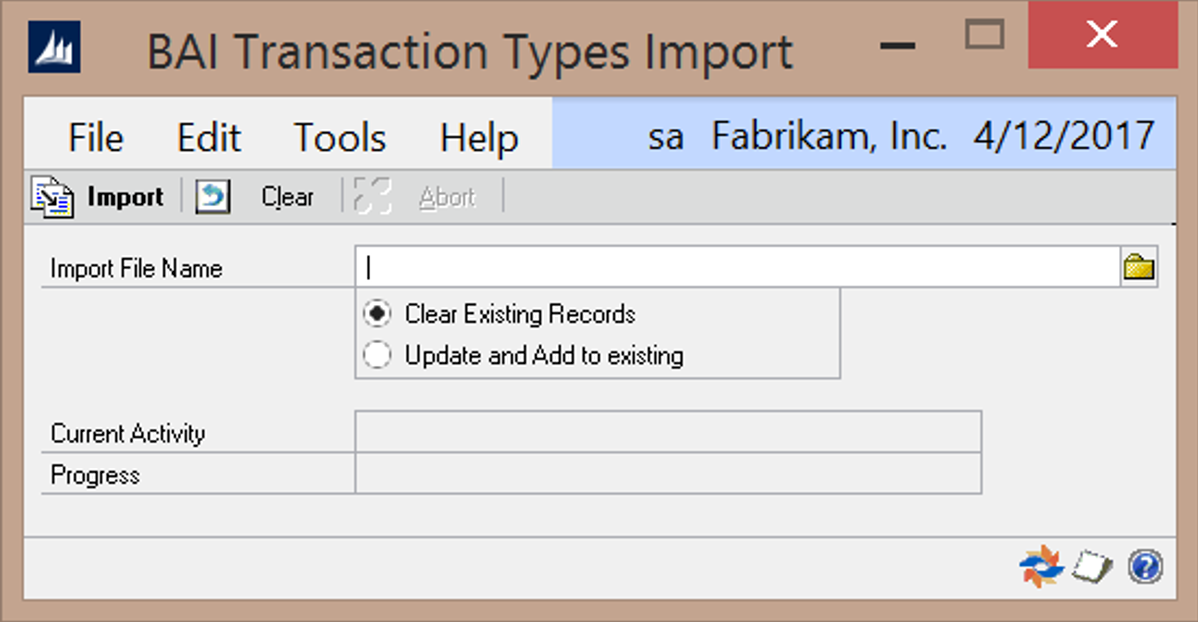1198x622 pixels.
Task: Open the Tools menu
Action: [340, 137]
